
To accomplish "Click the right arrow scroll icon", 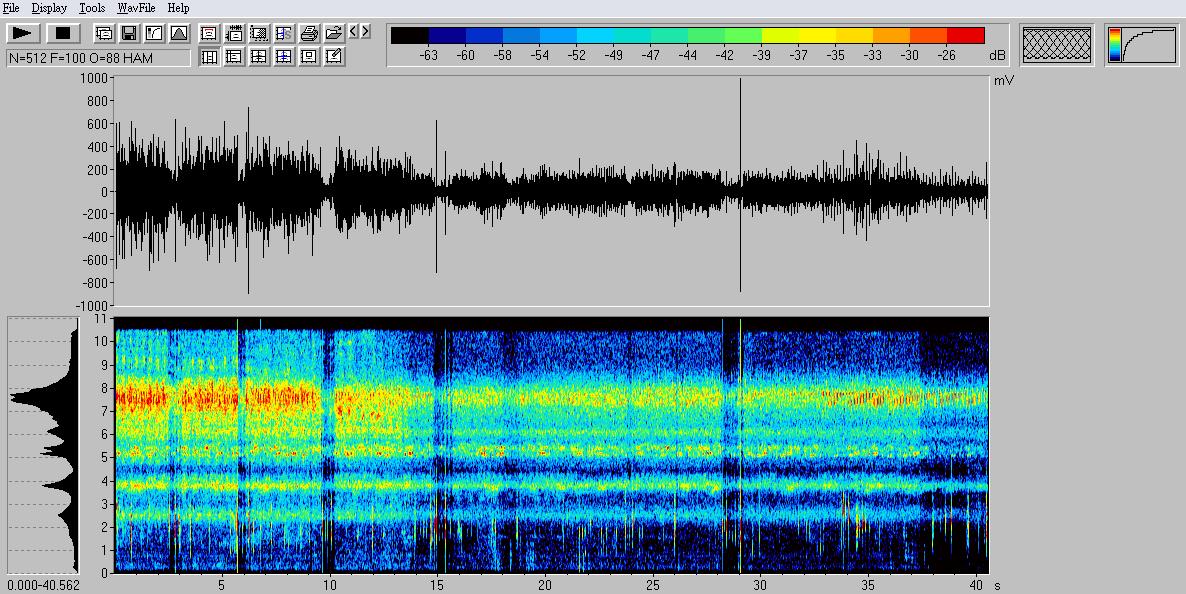I will point(365,32).
